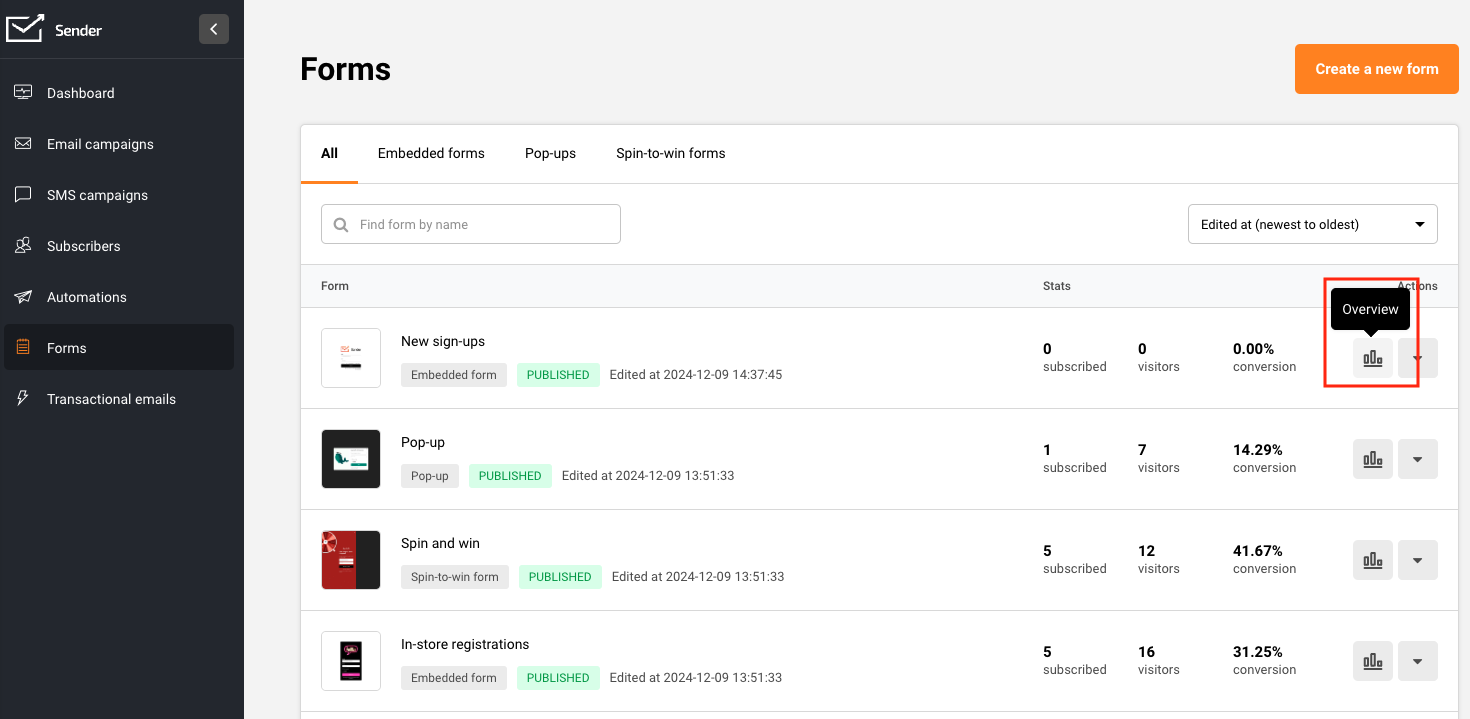
Task: Open Overview chart for In-store registrations
Action: click(1372, 661)
